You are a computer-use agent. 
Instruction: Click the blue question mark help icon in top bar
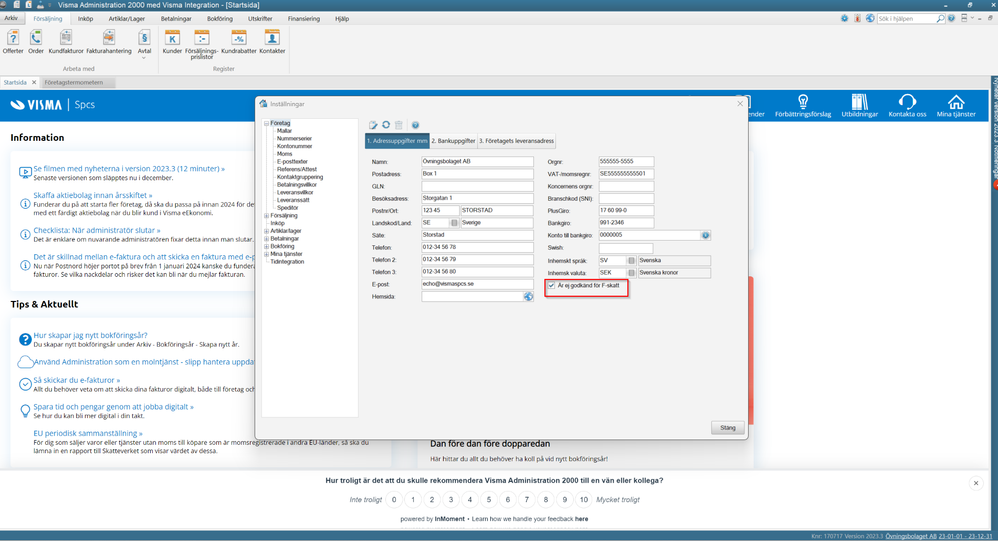click(x=951, y=18)
